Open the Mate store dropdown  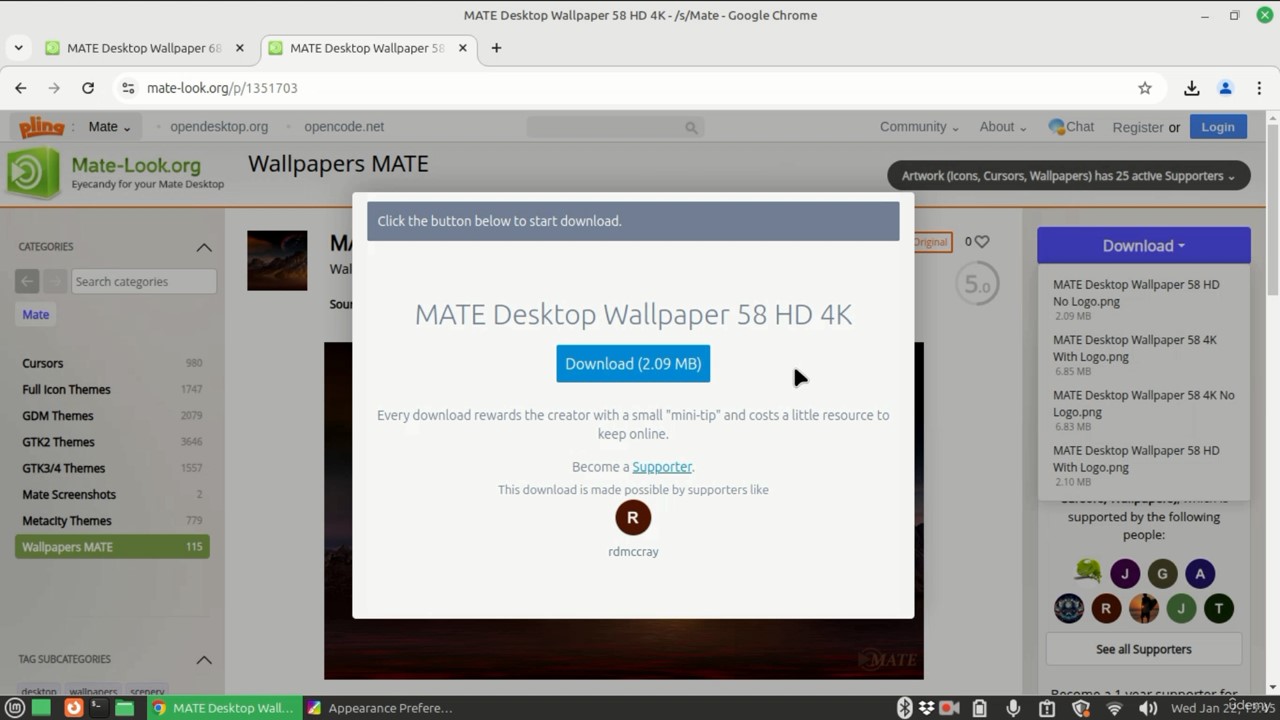pos(109,127)
